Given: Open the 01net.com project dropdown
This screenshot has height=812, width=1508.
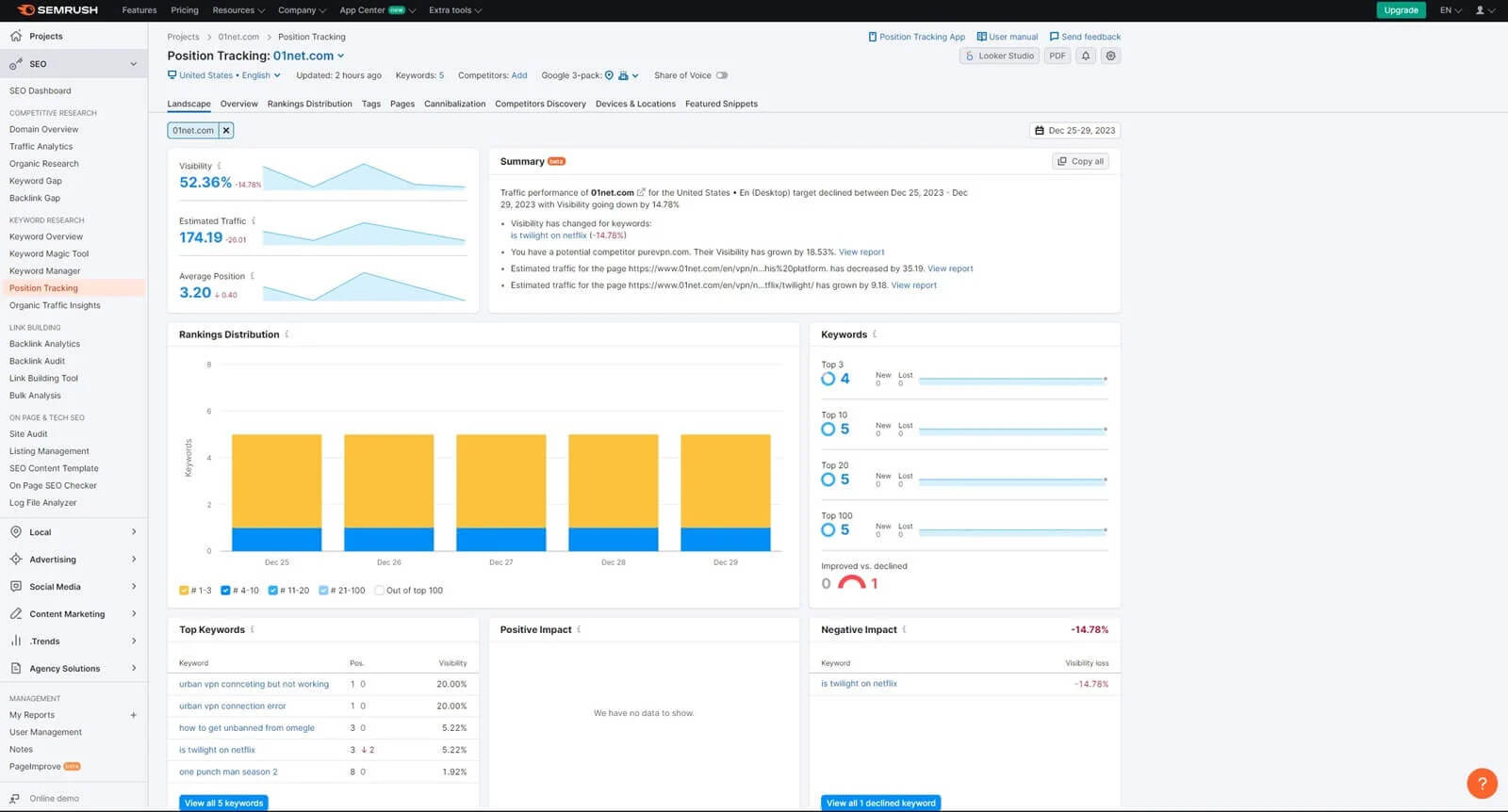Looking at the screenshot, I should 308,56.
